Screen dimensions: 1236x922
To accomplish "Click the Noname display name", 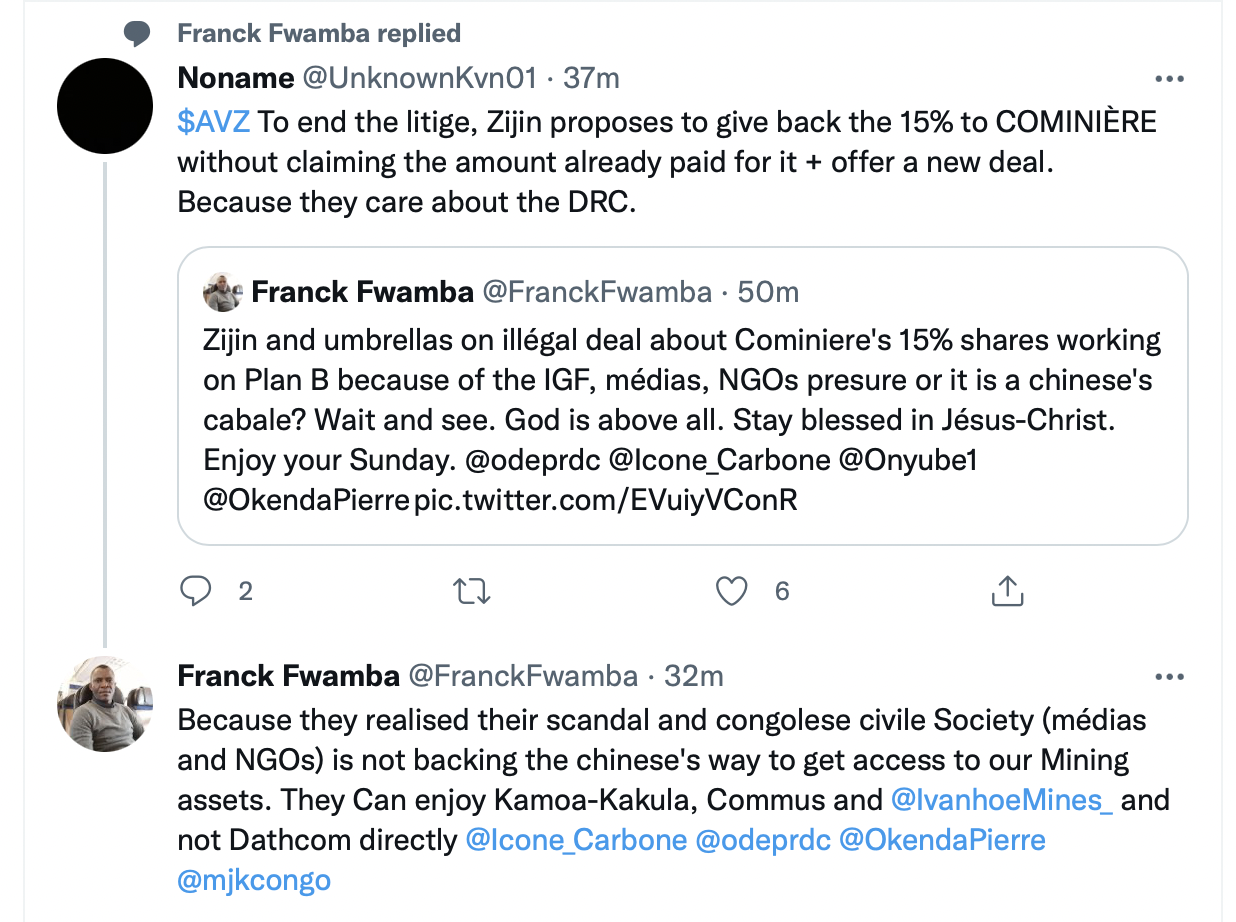I will pyautogui.click(x=235, y=78).
